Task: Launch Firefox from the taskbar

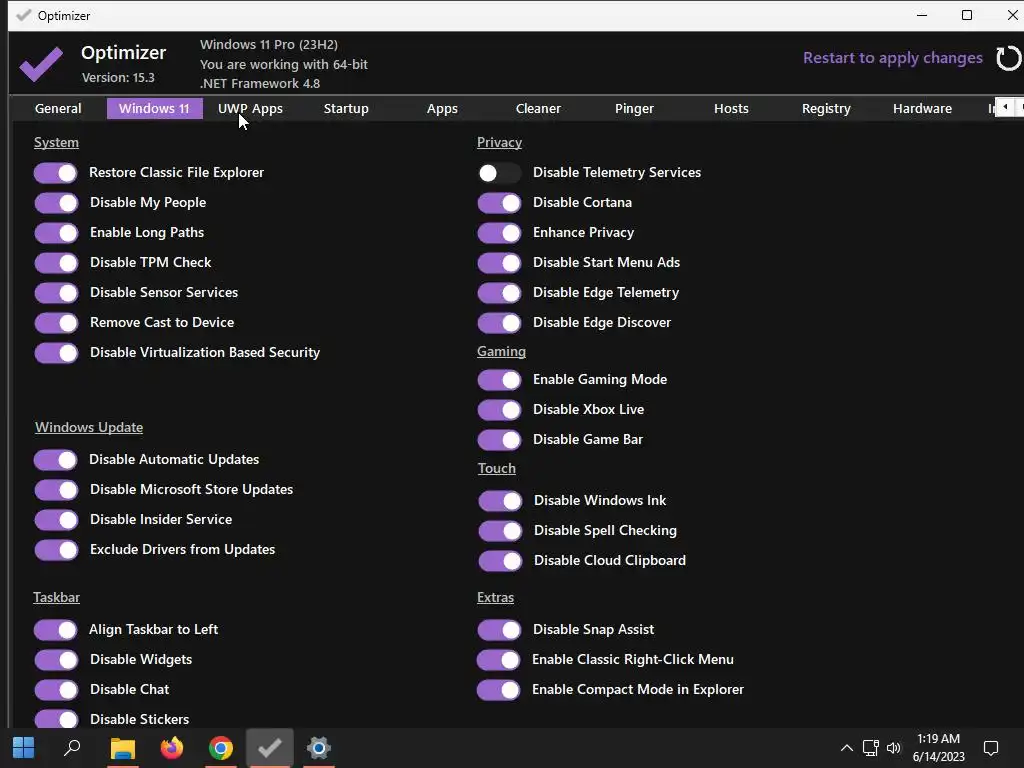Action: tap(172, 748)
